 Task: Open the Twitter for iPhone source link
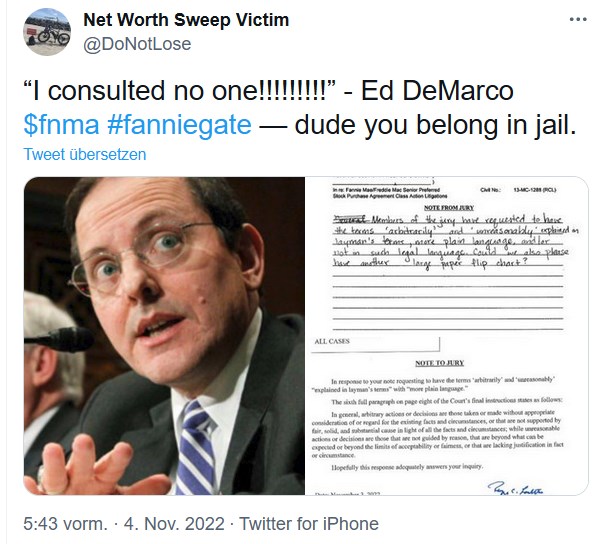coord(309,524)
